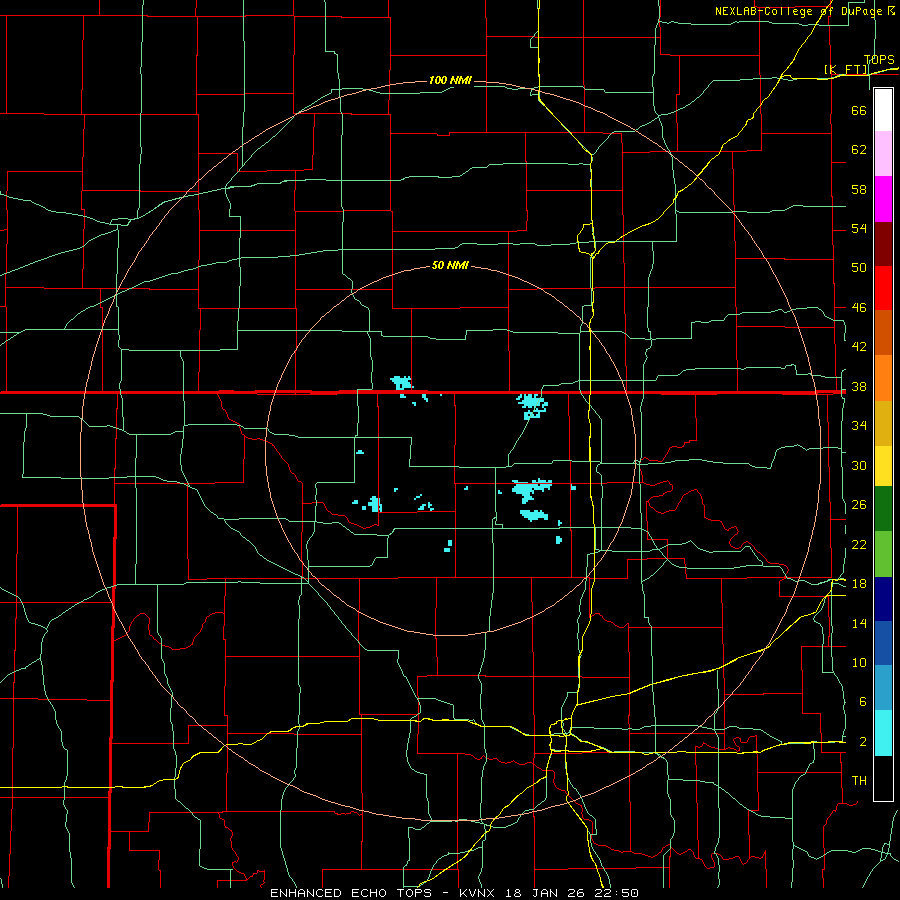Viewport: 900px width, 900px height.
Task: Click the '50 NMI' range ring label
Action: tap(450, 265)
